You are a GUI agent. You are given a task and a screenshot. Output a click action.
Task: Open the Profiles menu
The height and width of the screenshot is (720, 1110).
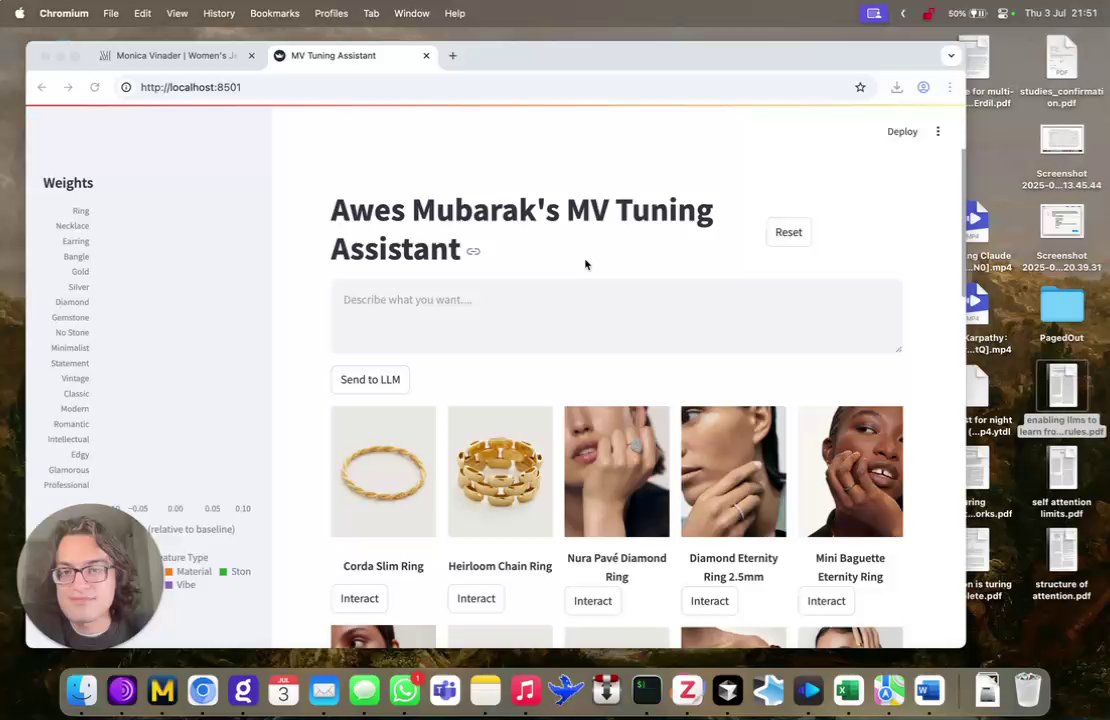pyautogui.click(x=331, y=13)
